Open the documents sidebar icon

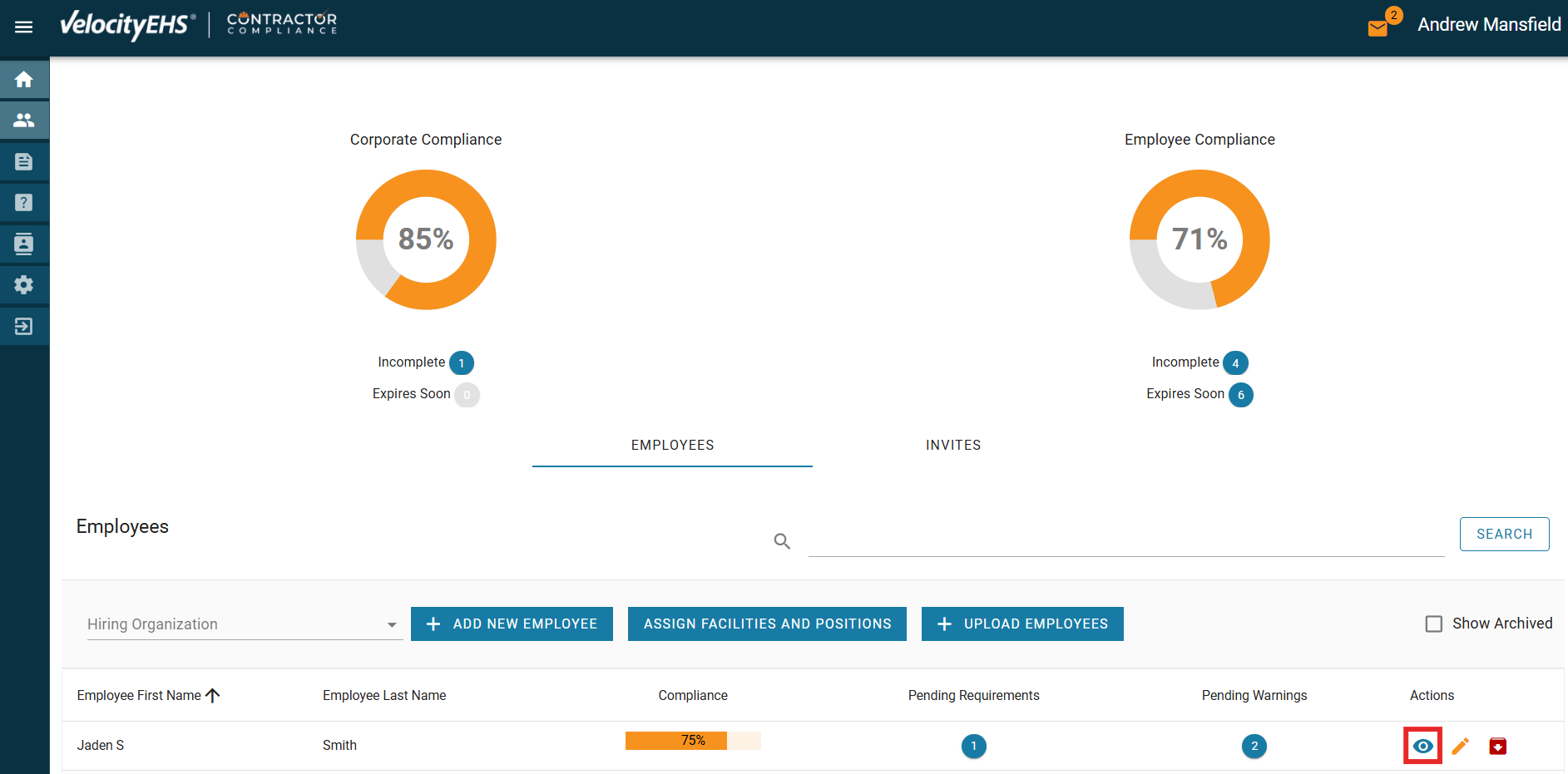click(x=24, y=161)
